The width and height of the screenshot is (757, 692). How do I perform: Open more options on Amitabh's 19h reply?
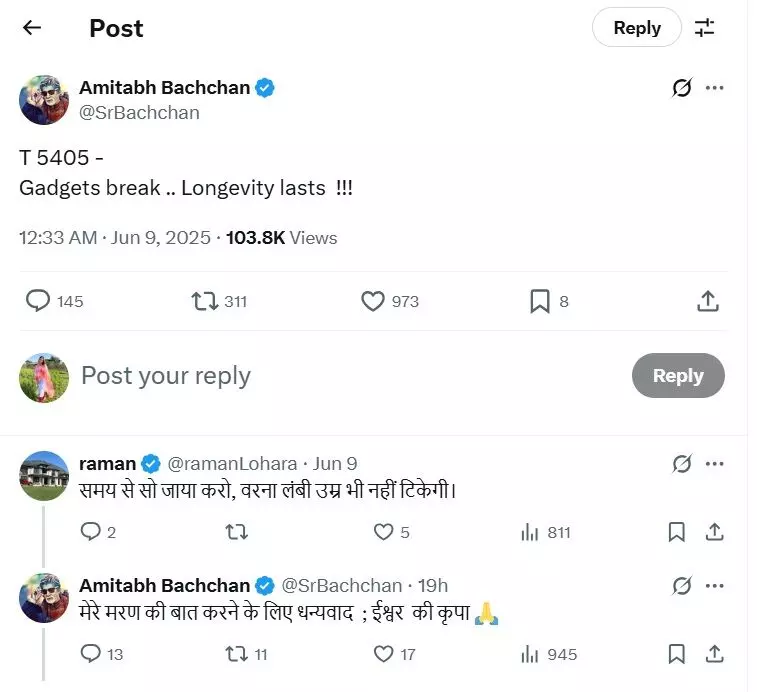pyautogui.click(x=715, y=586)
